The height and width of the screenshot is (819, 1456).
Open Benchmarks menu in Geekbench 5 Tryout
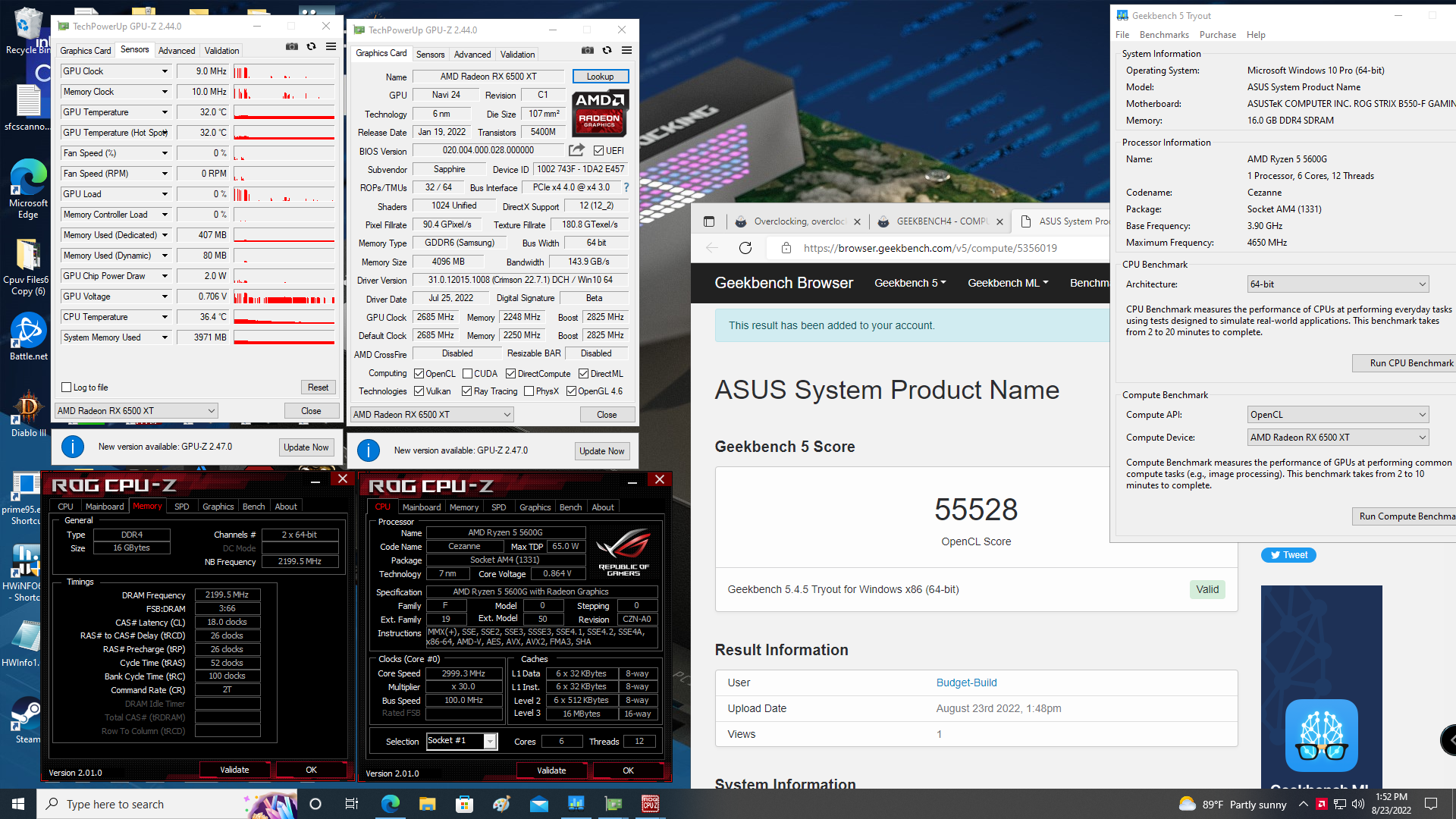[1164, 35]
